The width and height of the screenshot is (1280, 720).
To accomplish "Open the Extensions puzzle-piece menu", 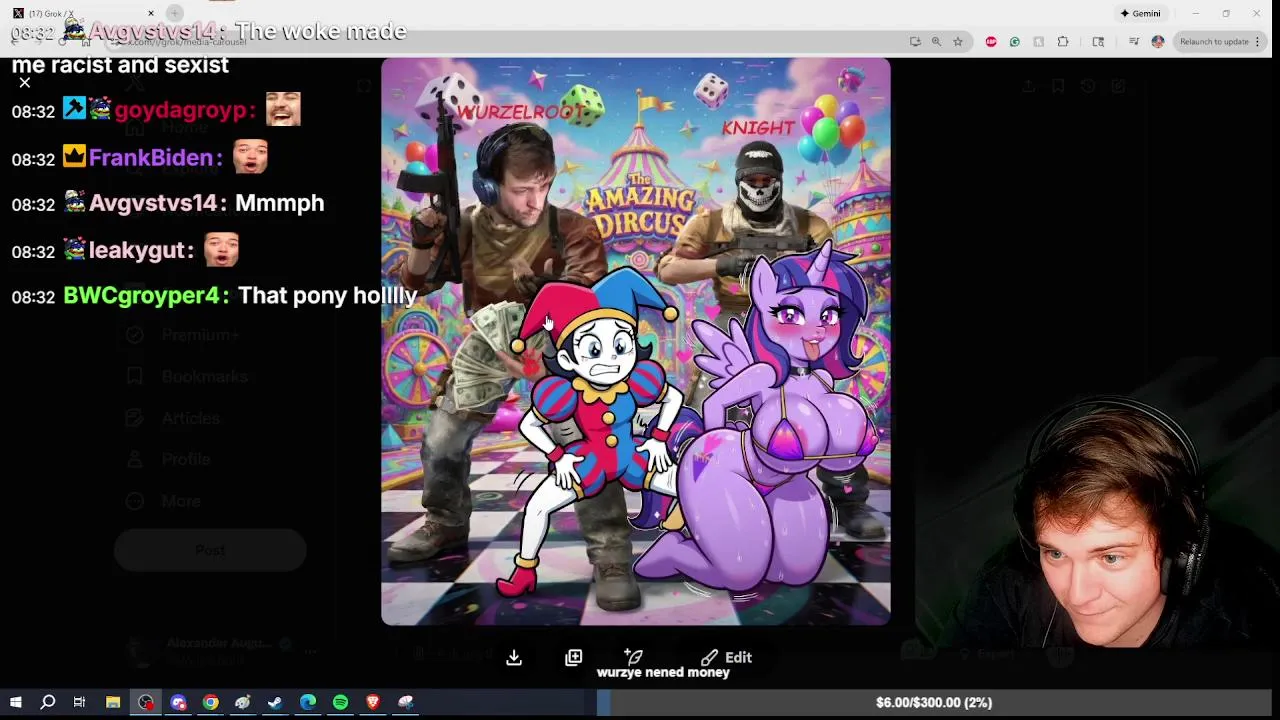I will 1062,41.
